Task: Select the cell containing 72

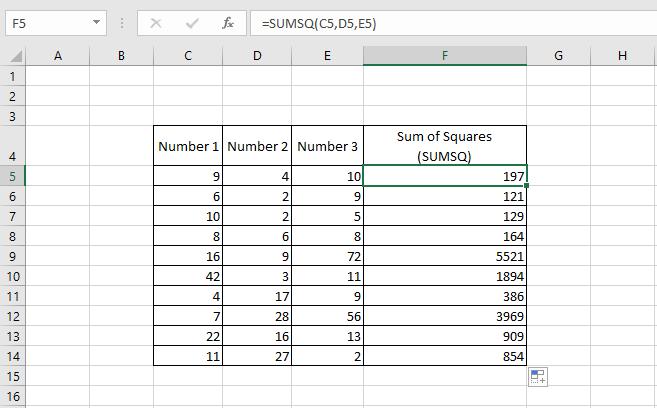Action: [327, 256]
